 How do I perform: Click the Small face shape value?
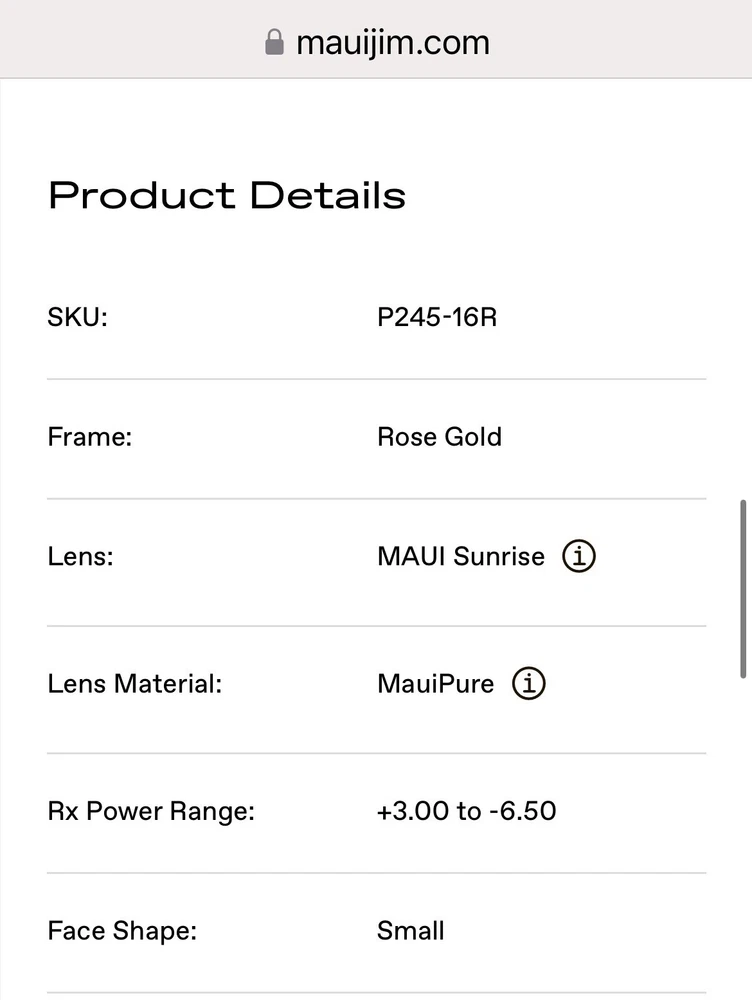click(411, 931)
